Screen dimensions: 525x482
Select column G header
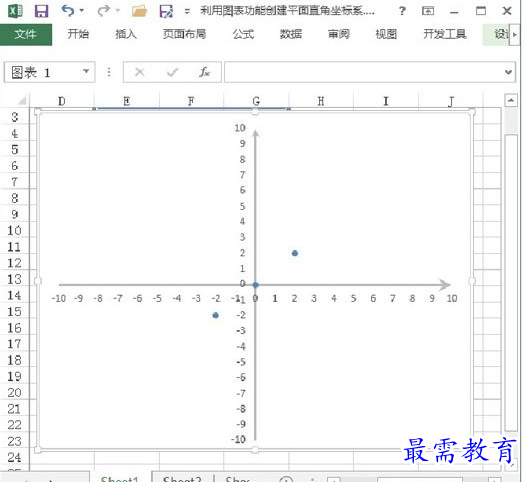point(256,101)
